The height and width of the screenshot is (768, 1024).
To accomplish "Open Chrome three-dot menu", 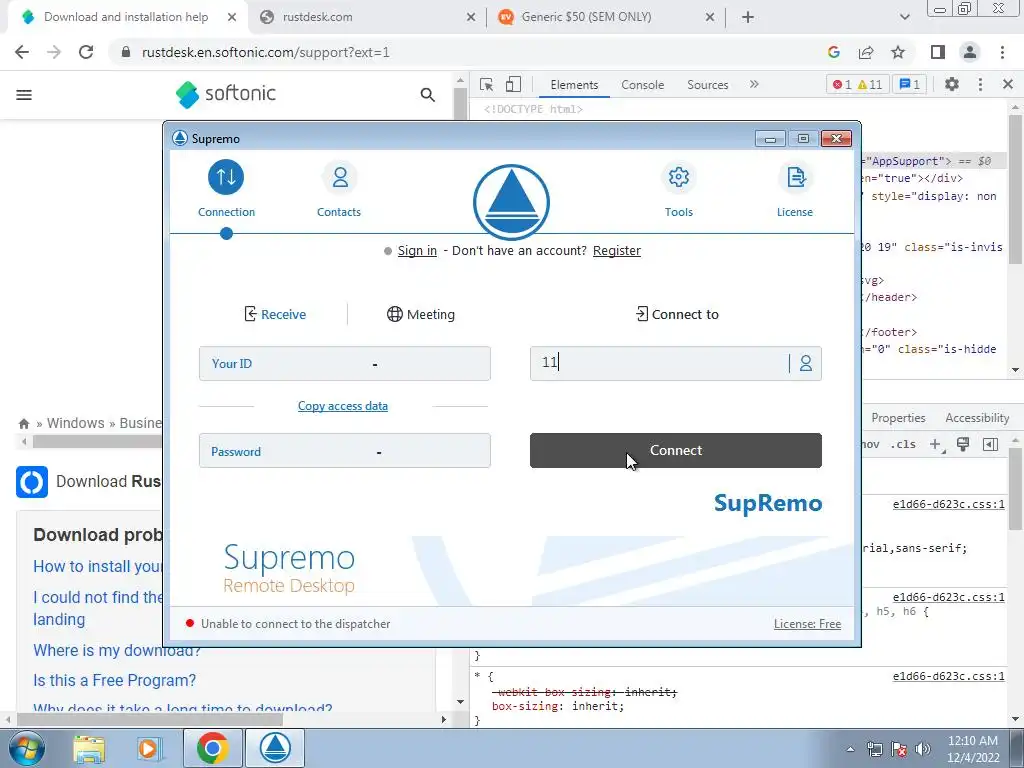I will click(x=1002, y=52).
